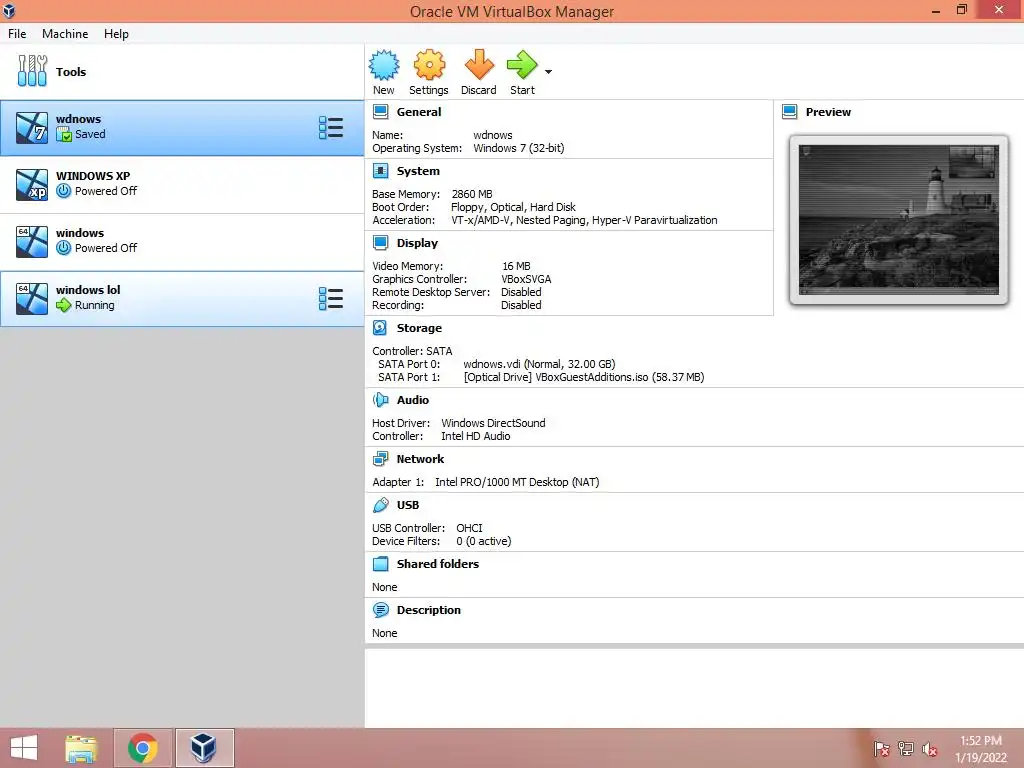Viewport: 1024px width, 768px height.
Task: Open the USB section header
Action: point(408,505)
